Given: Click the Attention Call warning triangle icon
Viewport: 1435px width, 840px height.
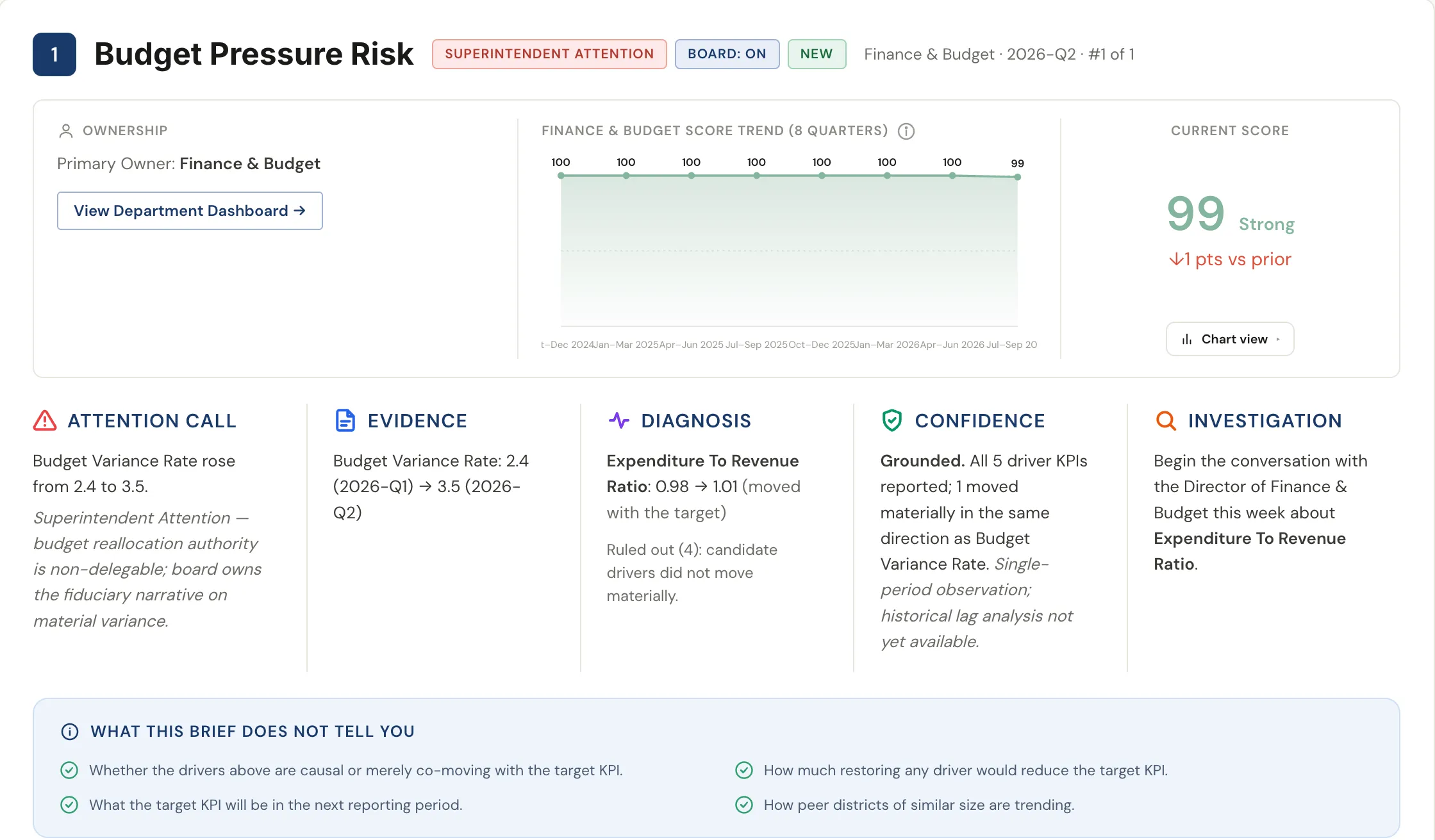Looking at the screenshot, I should (x=45, y=420).
